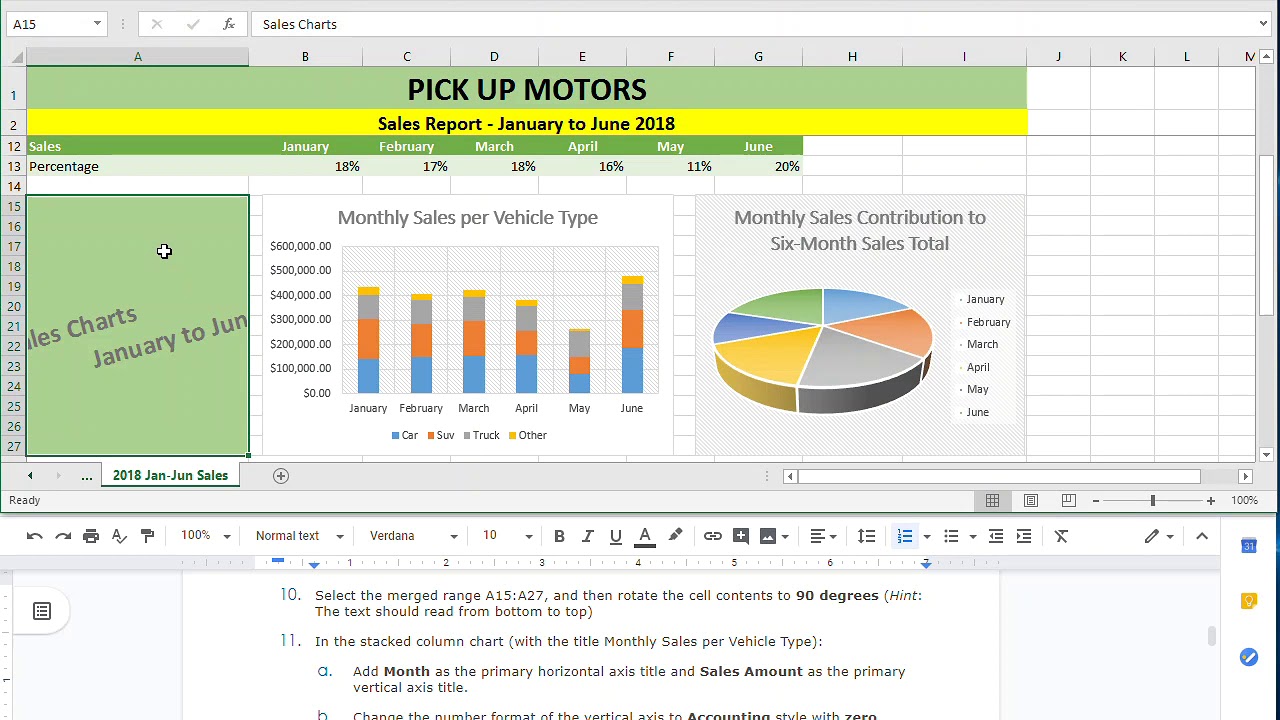
Task: Select the merged cell containing Sales Charts
Action: 138,326
